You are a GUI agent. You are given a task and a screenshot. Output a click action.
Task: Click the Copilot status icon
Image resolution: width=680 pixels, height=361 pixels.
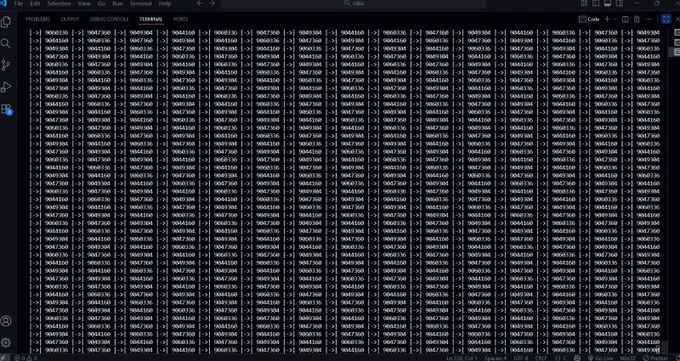577,358
